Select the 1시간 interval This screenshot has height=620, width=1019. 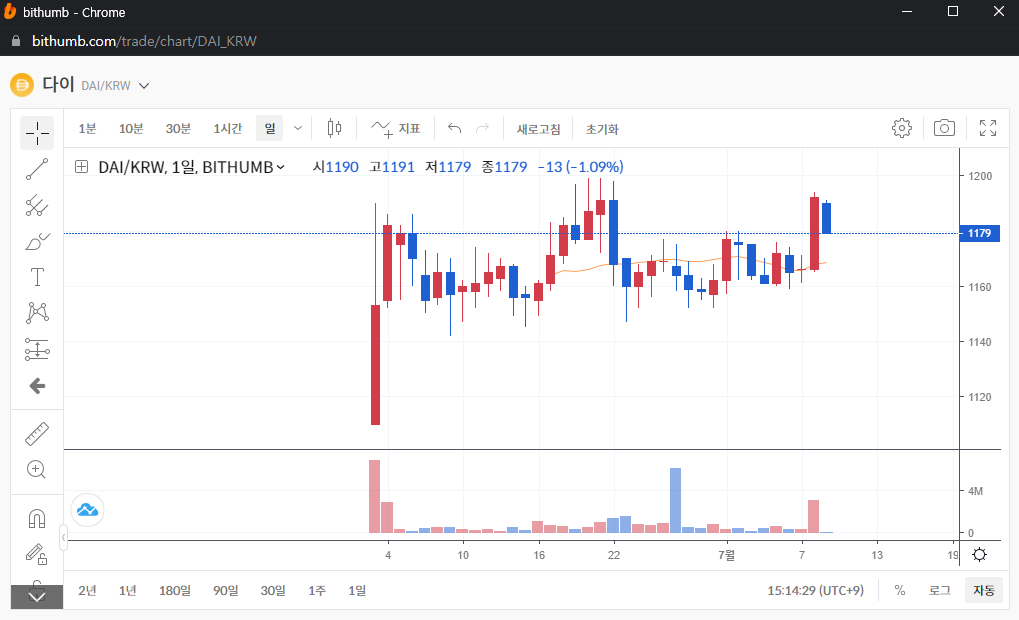pyautogui.click(x=227, y=129)
